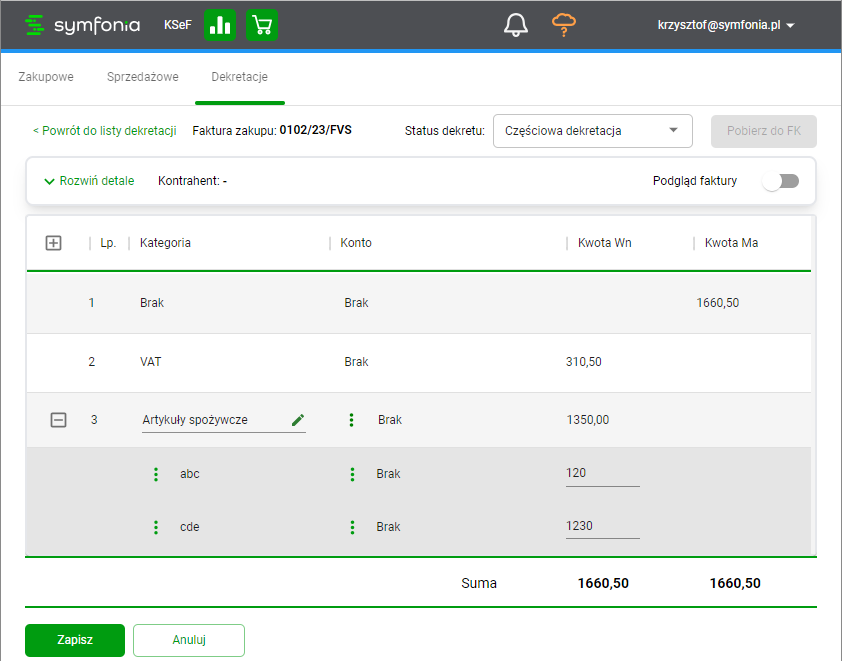Image resolution: width=842 pixels, height=661 pixels.
Task: Expand details via Rozwiń detale
Action: [x=89, y=181]
